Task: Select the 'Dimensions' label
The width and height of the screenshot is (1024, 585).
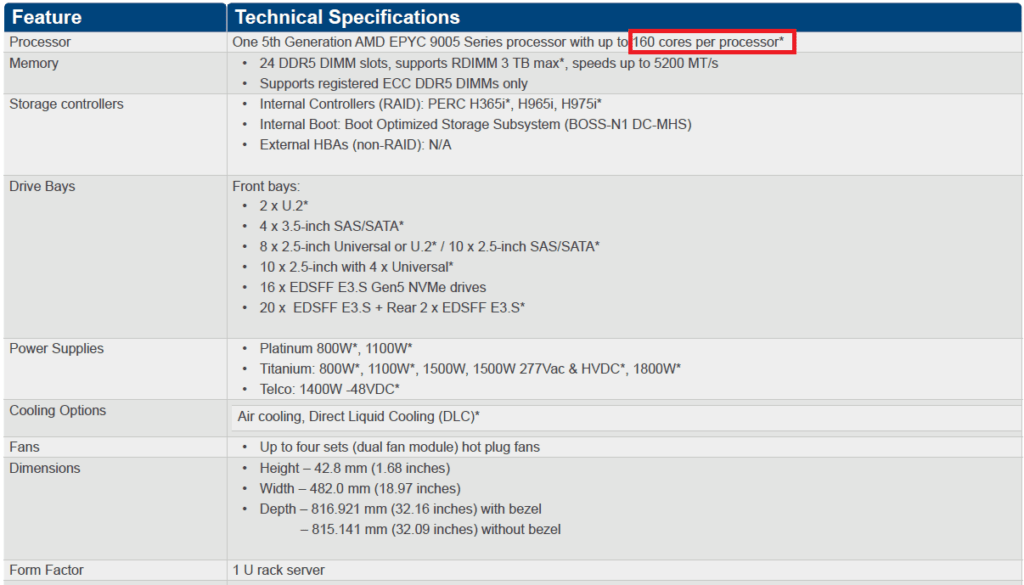Action: (x=44, y=468)
